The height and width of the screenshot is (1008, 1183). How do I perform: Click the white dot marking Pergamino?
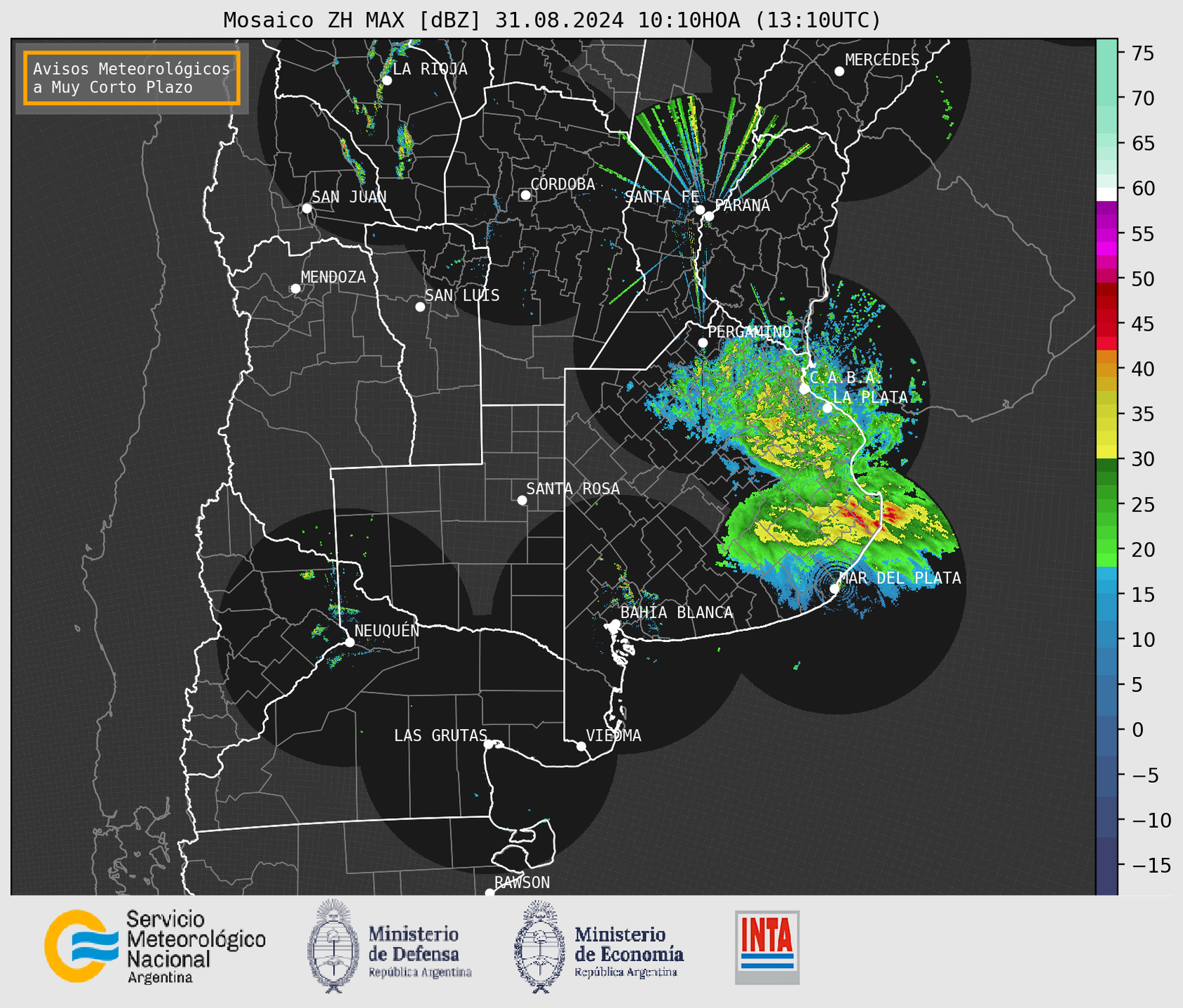click(x=703, y=343)
